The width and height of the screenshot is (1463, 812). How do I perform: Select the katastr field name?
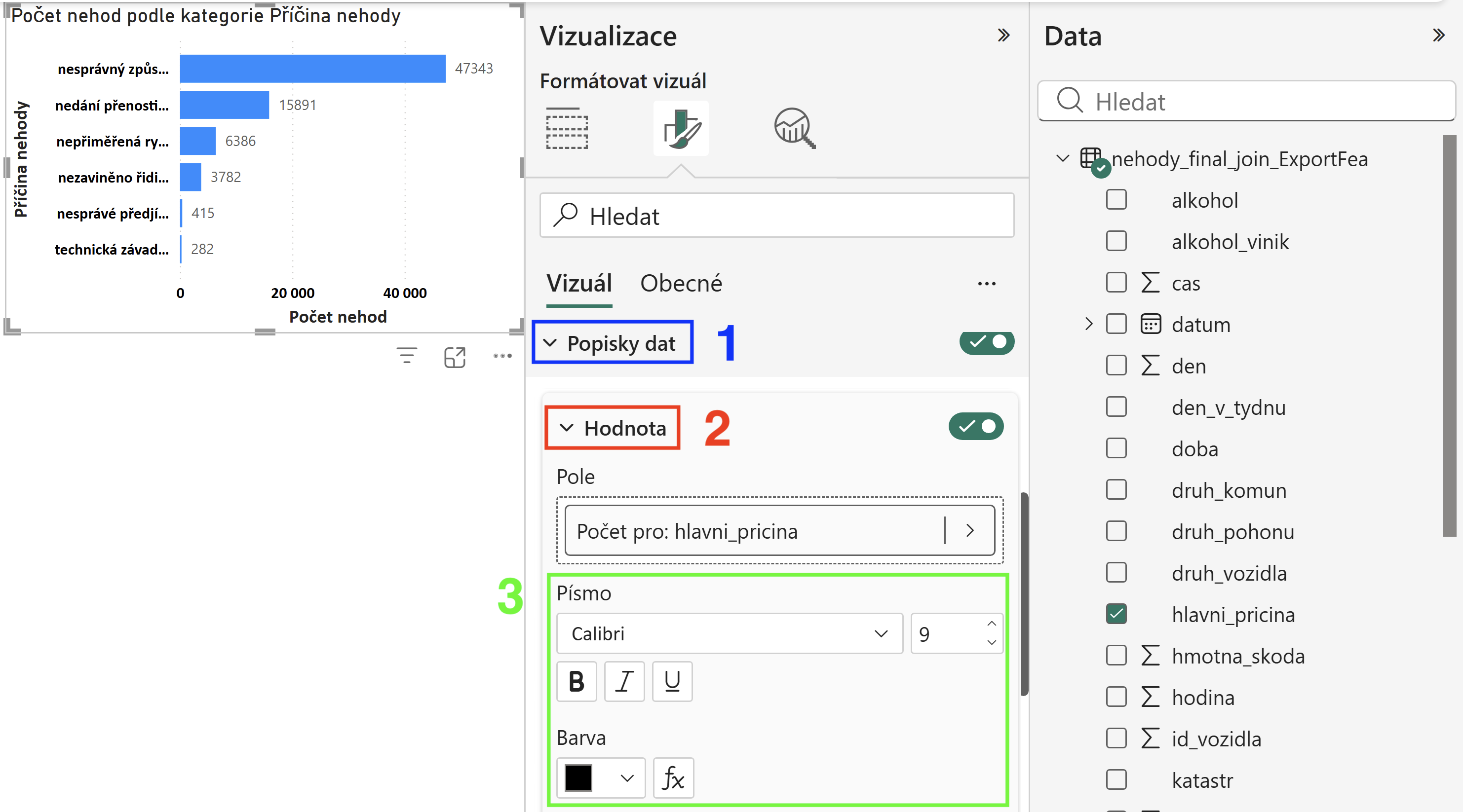pyautogui.click(x=1202, y=780)
